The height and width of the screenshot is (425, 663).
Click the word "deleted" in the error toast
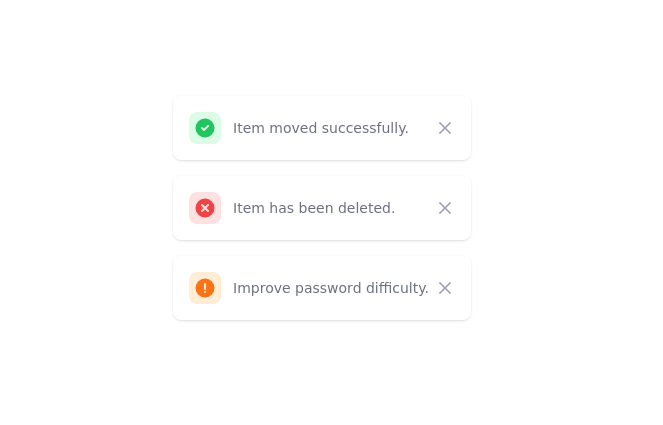[367, 208]
